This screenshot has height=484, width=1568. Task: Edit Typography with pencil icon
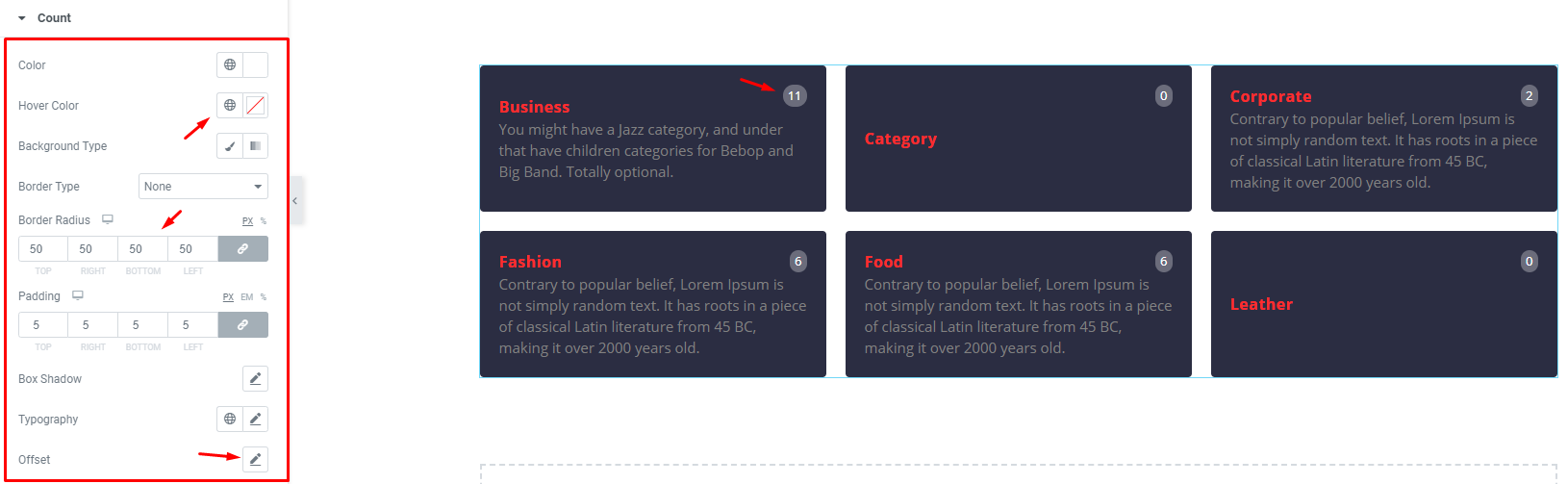255,420
